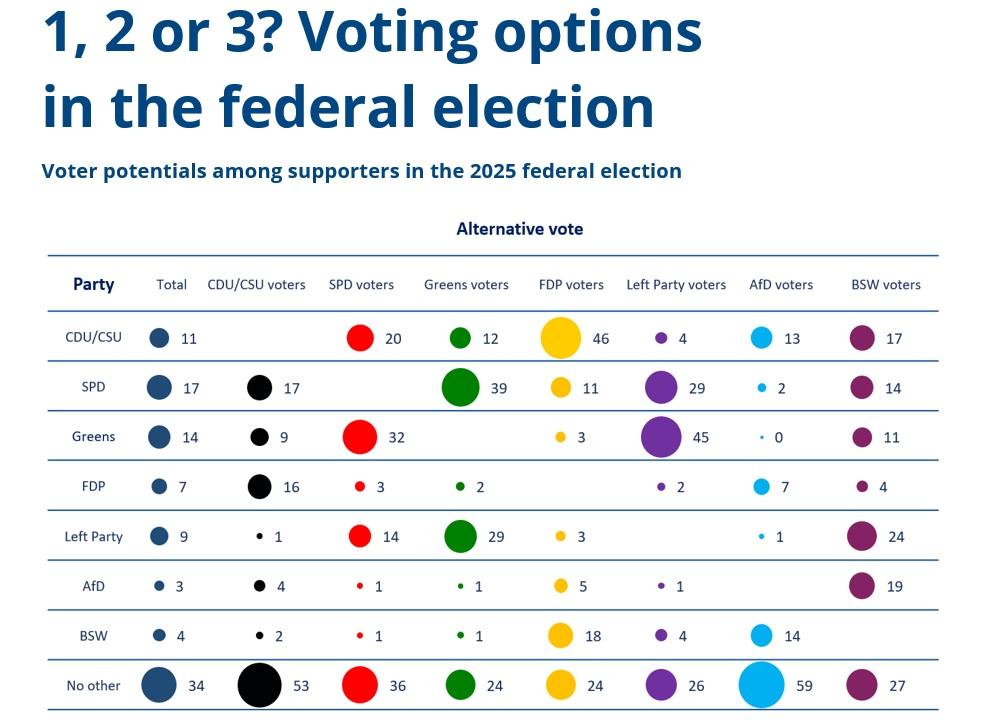This screenshot has width=996, height=725.
Task: Click the 'Voter potentials among supporters' subtitle
Action: click(361, 171)
